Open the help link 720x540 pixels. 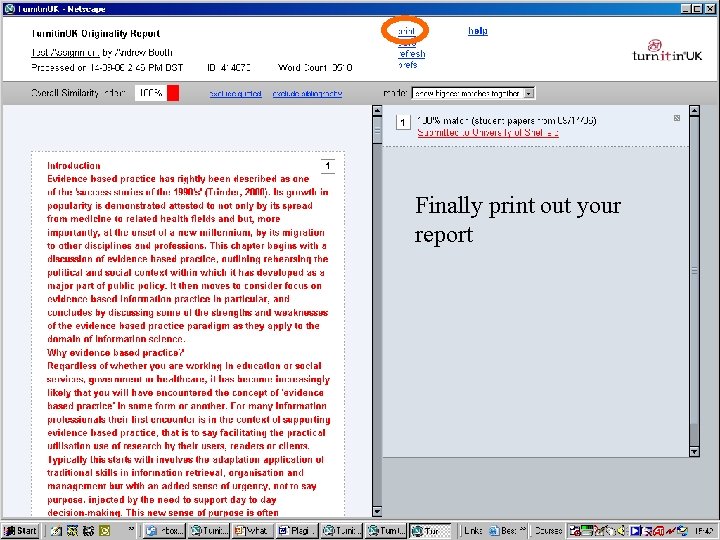pos(478,31)
